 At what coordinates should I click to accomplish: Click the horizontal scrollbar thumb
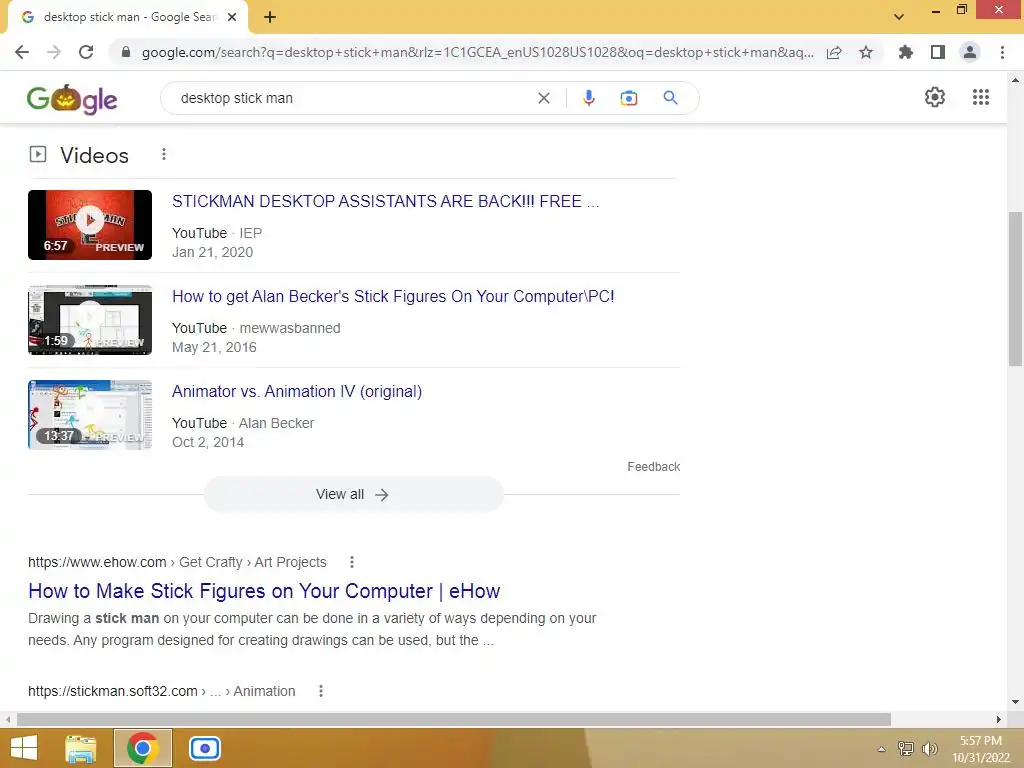(454, 720)
